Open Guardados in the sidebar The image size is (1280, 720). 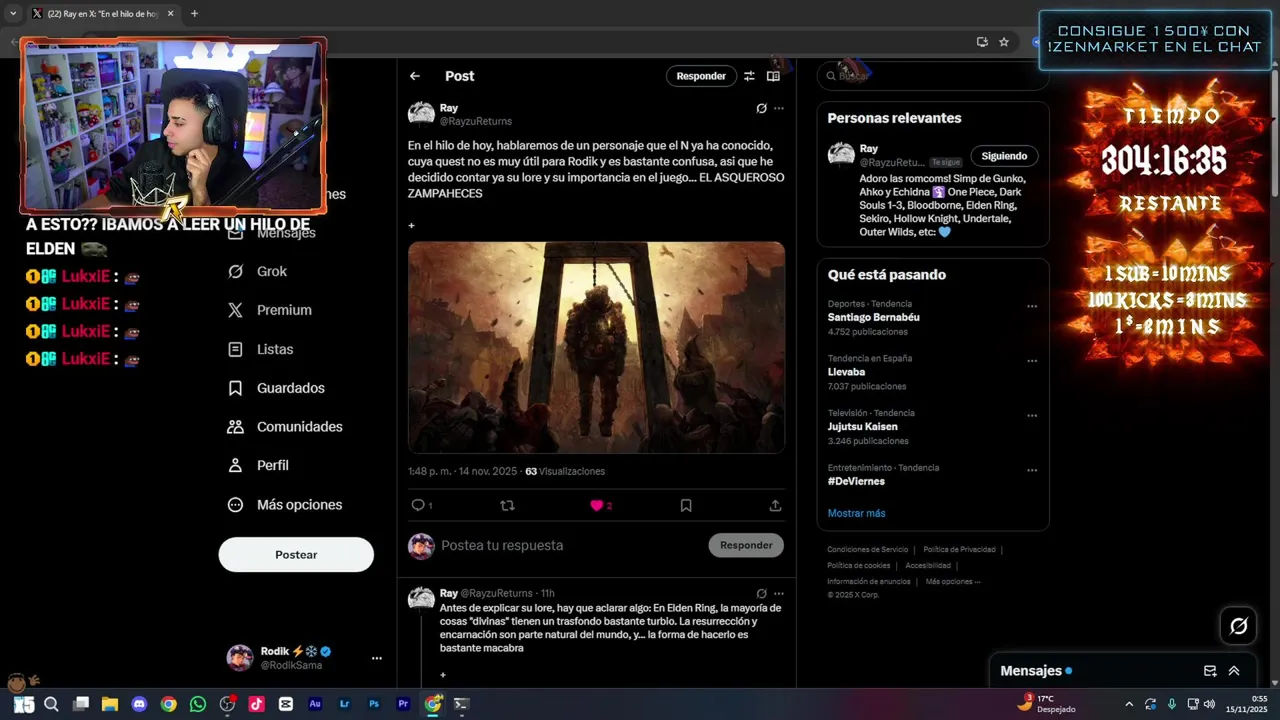point(276,388)
